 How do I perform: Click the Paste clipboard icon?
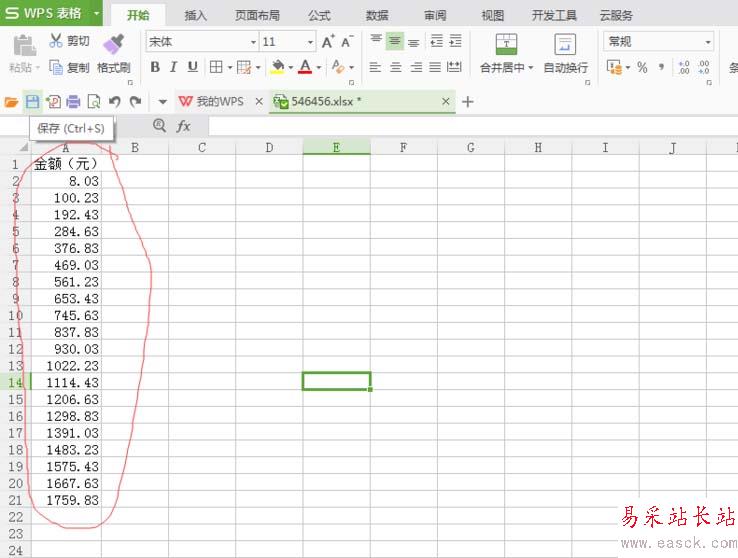[24, 46]
